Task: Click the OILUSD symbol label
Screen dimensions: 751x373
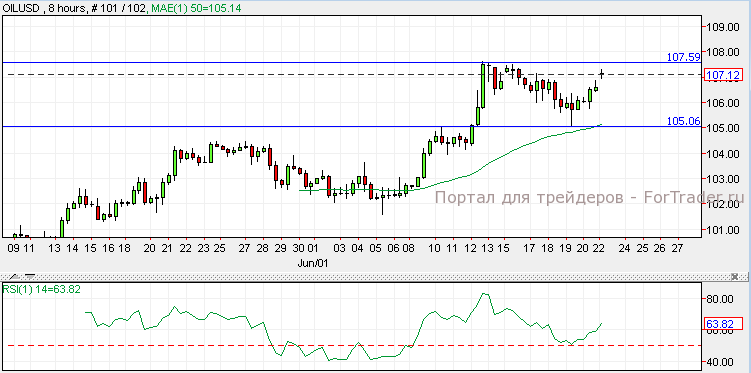Action: pyautogui.click(x=20, y=8)
